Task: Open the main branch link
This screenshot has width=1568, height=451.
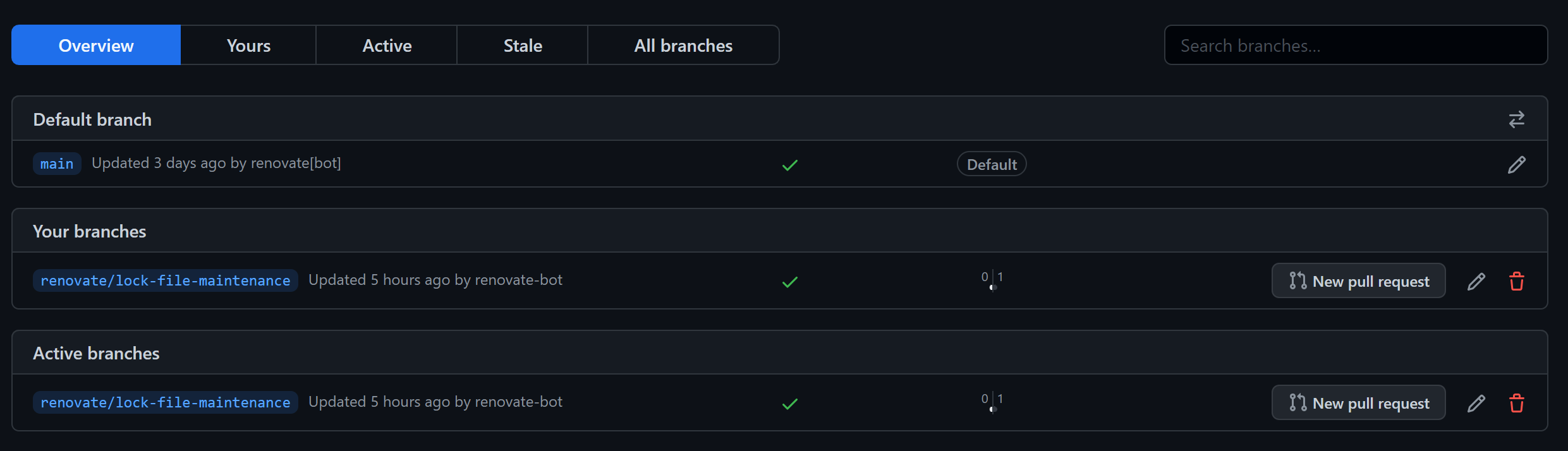Action: click(x=57, y=164)
